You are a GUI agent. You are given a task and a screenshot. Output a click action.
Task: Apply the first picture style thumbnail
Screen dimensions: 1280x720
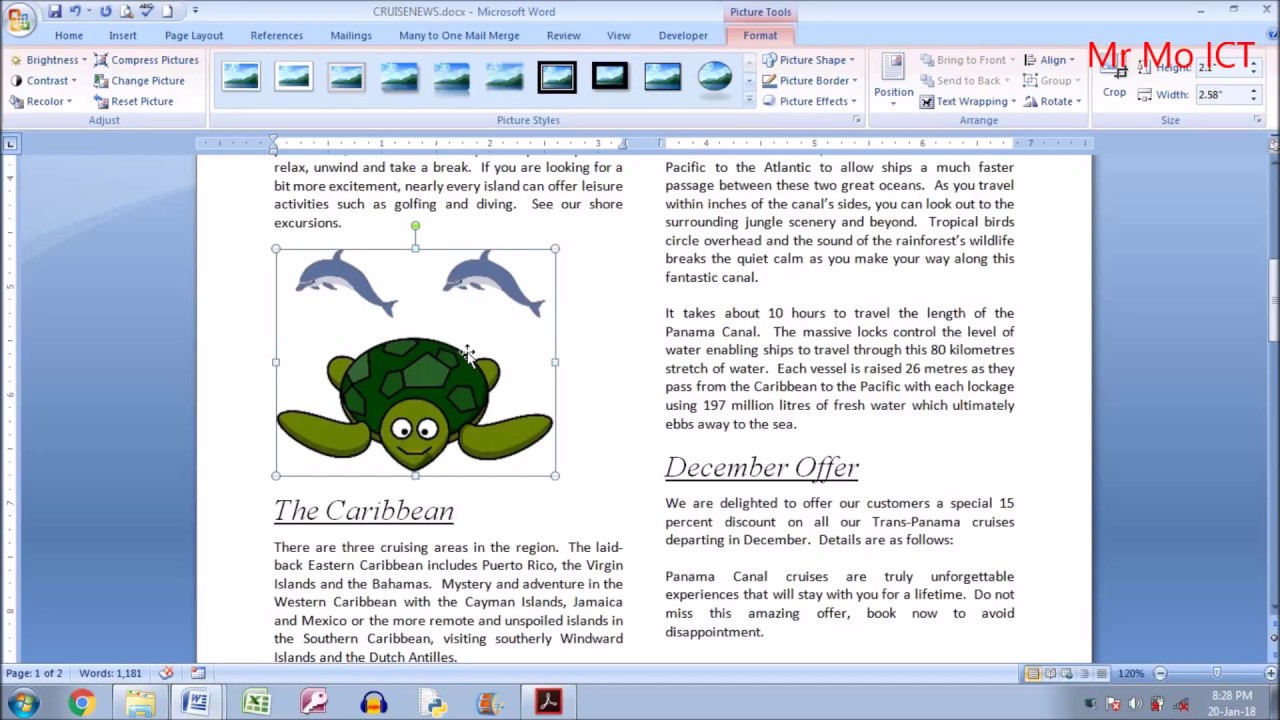tap(241, 76)
